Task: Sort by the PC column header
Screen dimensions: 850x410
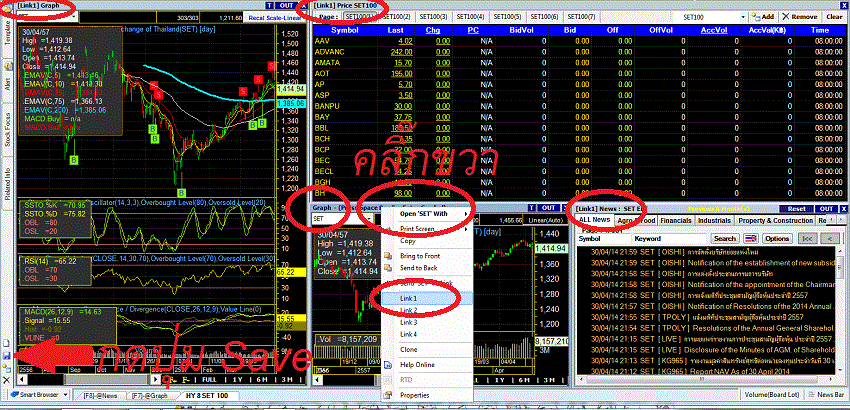Action: click(x=473, y=30)
